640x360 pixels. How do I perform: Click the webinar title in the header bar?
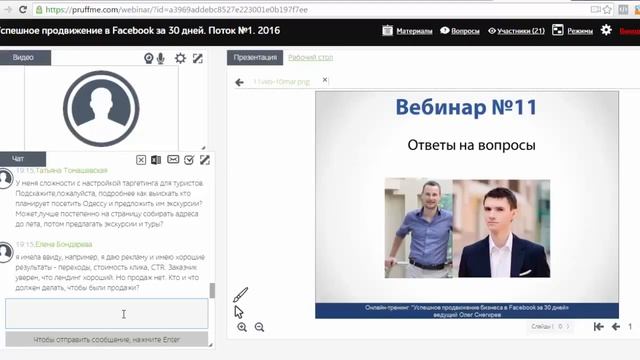[x=140, y=31]
